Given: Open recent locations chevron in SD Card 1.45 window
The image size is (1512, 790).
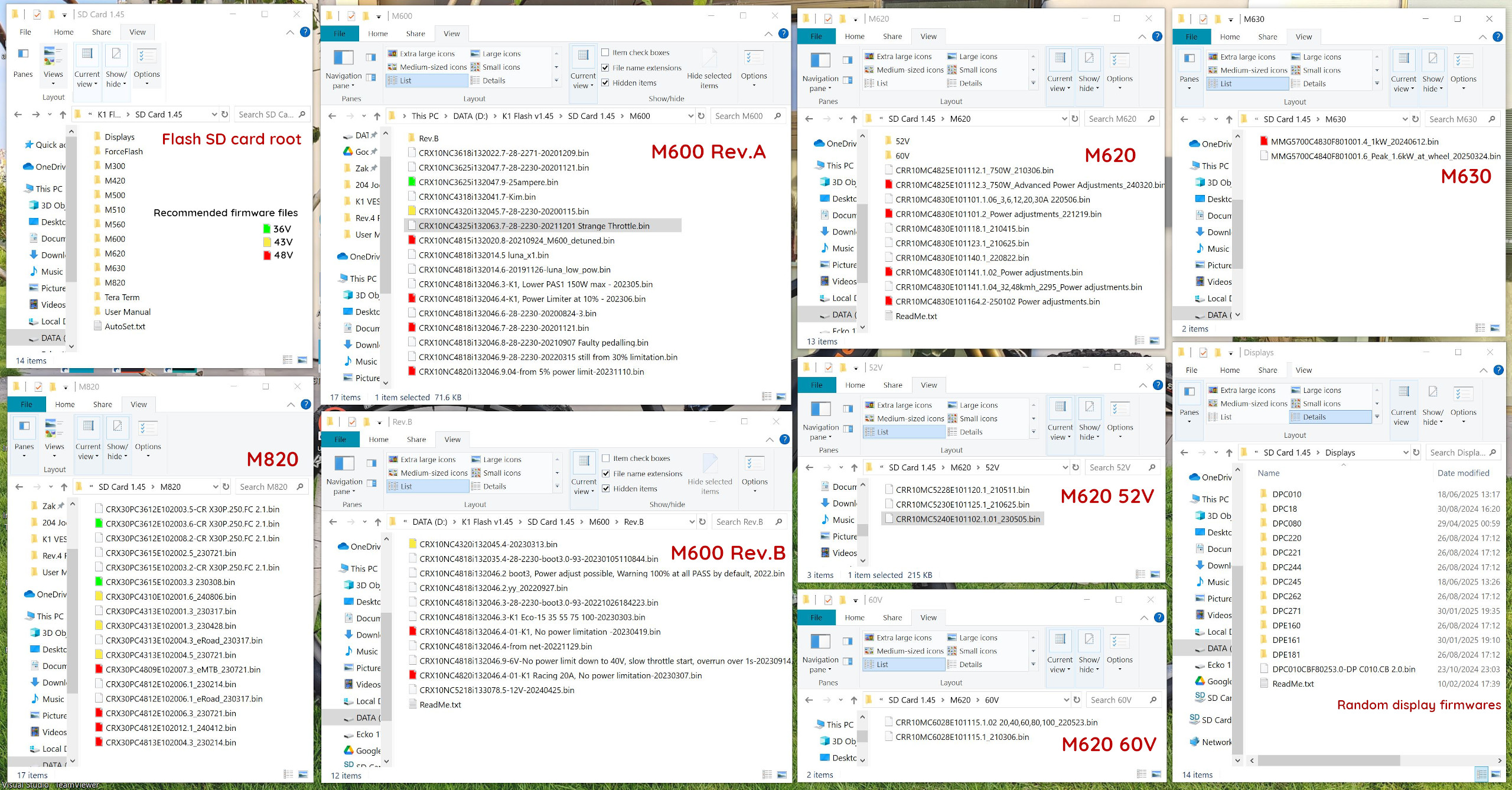Looking at the screenshot, I should 49,115.
